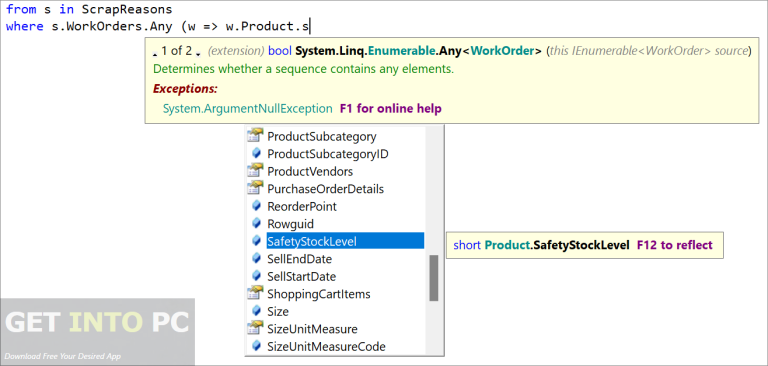768x366 pixels.
Task: Select ProductSubcategory in completion list
Action: (x=322, y=136)
